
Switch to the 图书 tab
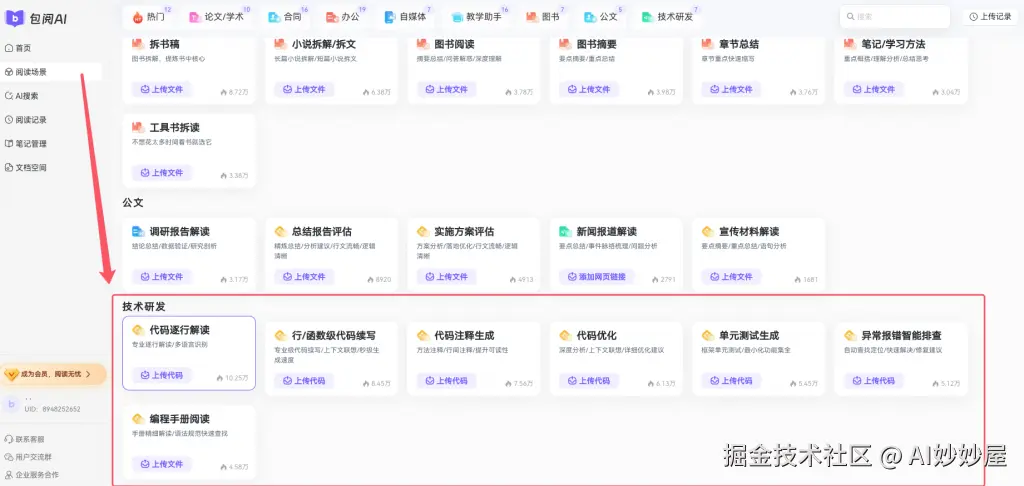pos(542,17)
